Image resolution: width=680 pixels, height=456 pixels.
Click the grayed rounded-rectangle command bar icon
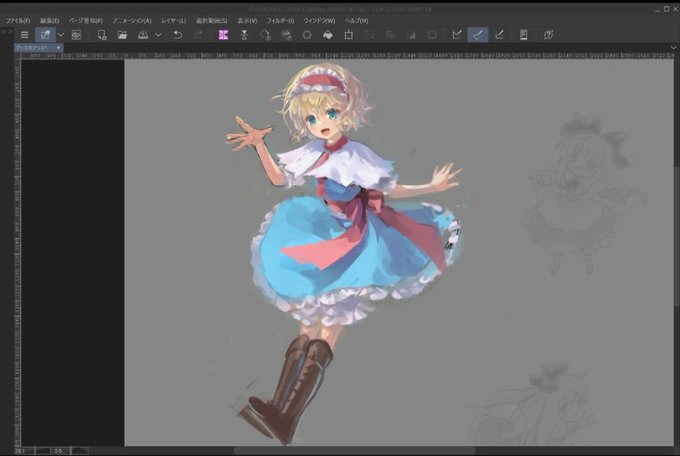point(432,35)
